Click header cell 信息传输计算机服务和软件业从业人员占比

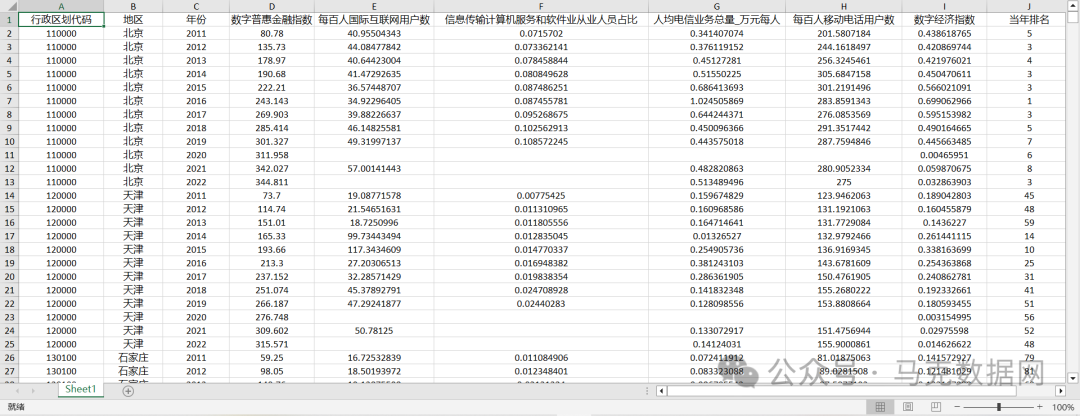[x=541, y=20]
